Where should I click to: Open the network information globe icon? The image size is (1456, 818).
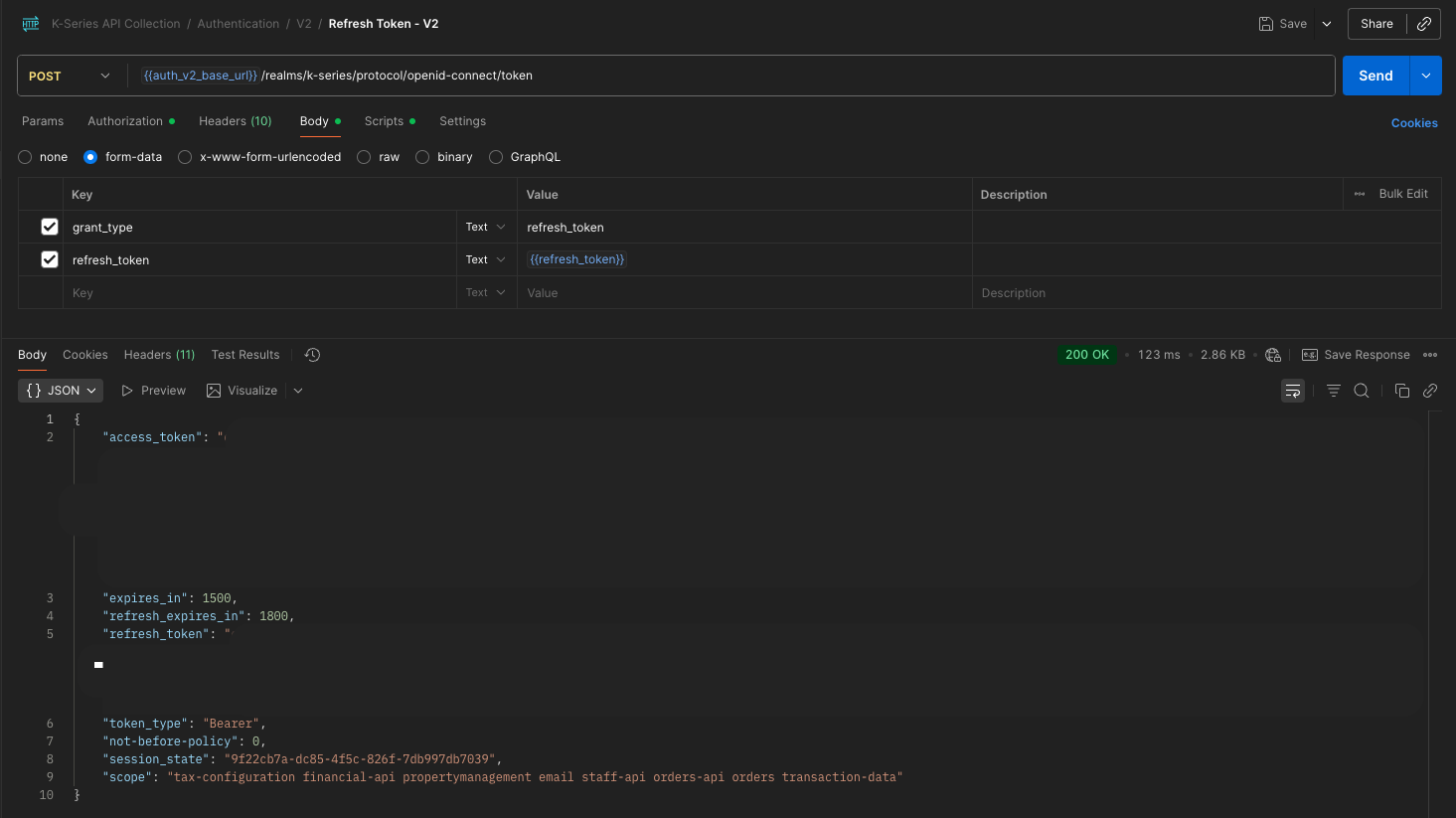coord(1273,355)
